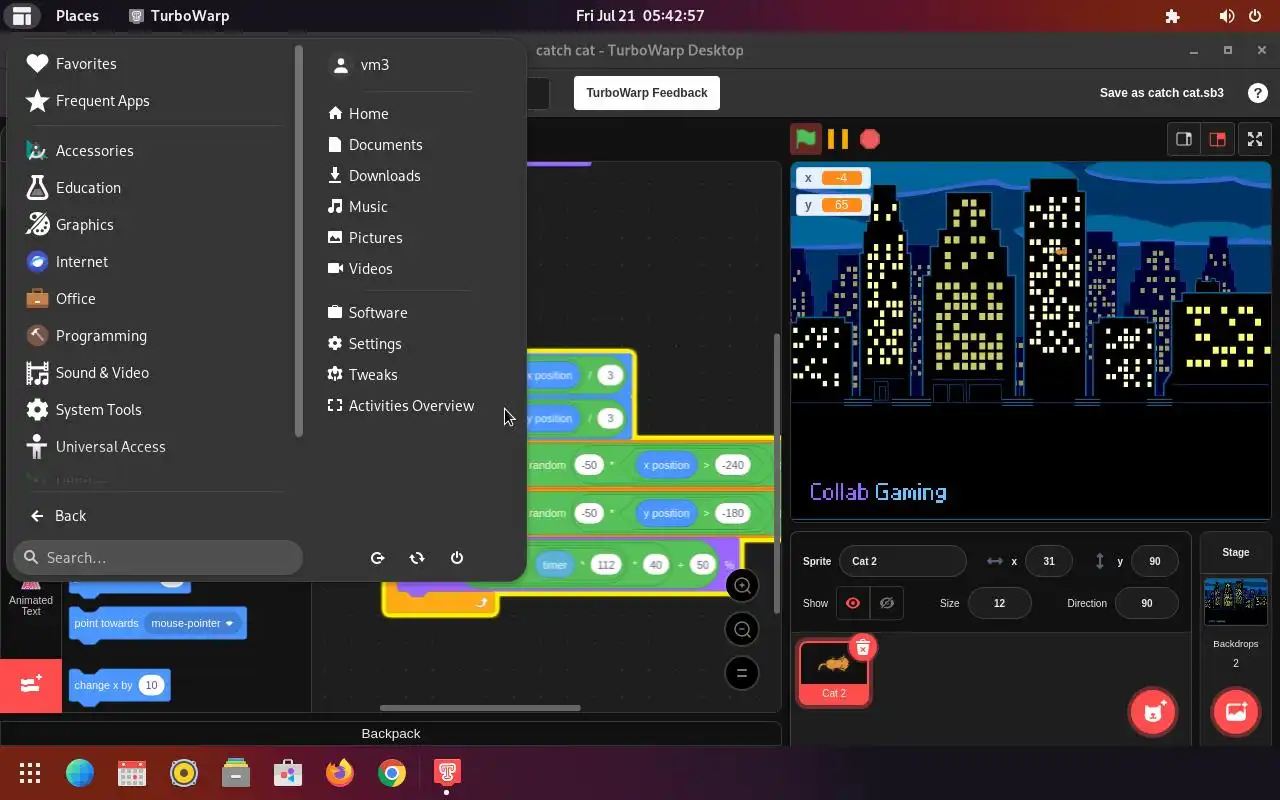The height and width of the screenshot is (800, 1280).
Task: Show the sprite with eye icon
Action: point(853,603)
